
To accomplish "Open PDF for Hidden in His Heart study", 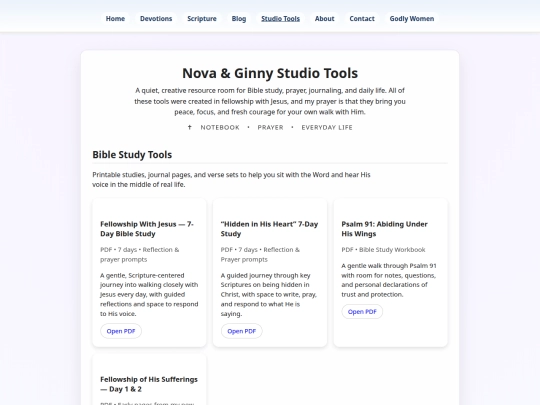I will coord(241,331).
